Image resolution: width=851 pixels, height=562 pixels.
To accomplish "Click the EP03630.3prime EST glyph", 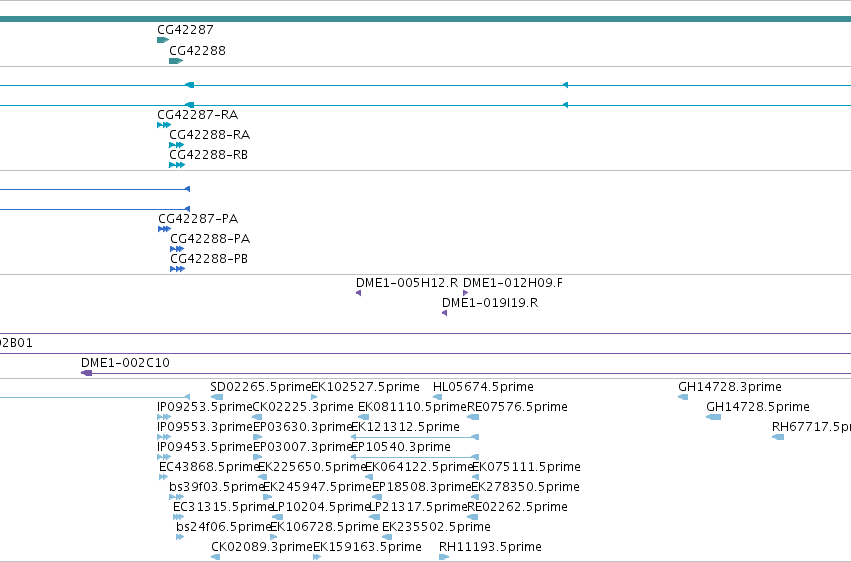I will tap(258, 438).
